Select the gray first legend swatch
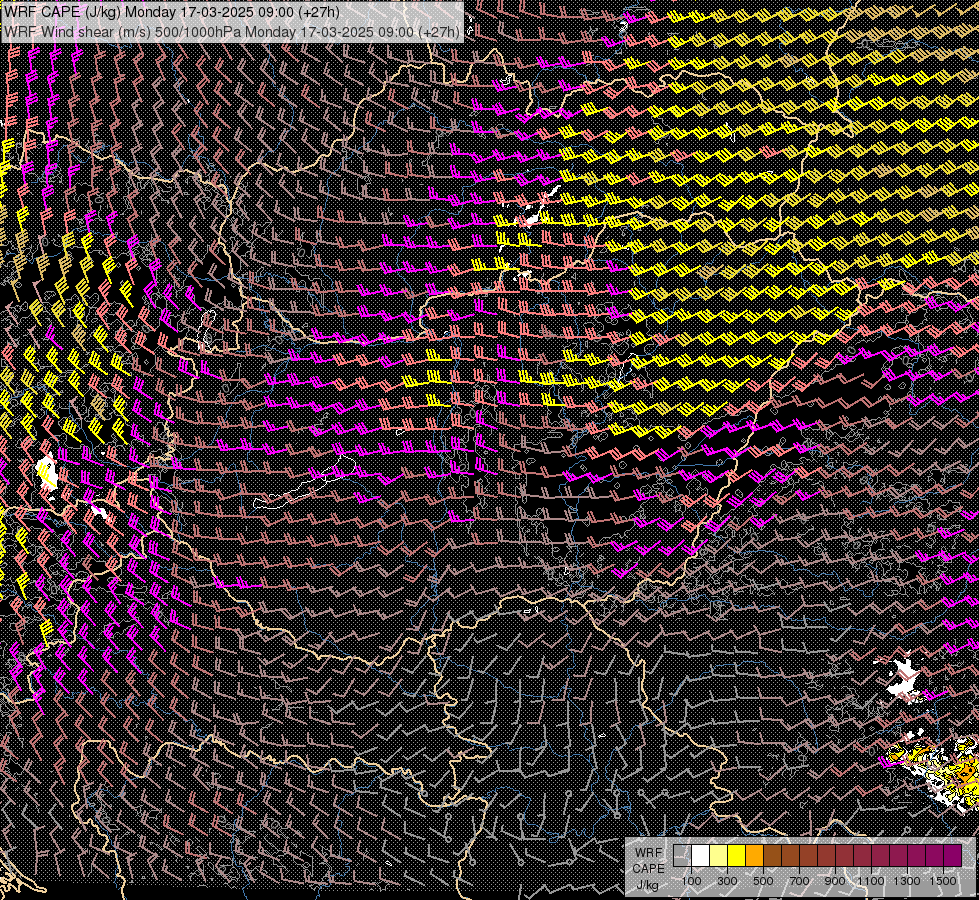 pyautogui.click(x=682, y=855)
